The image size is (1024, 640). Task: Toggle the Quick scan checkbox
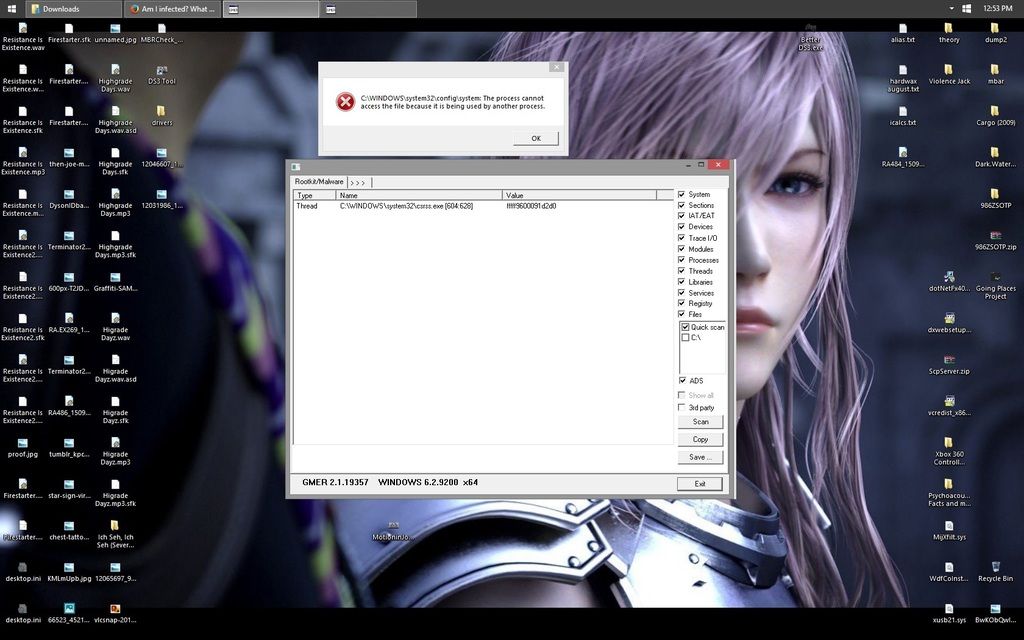[685, 327]
